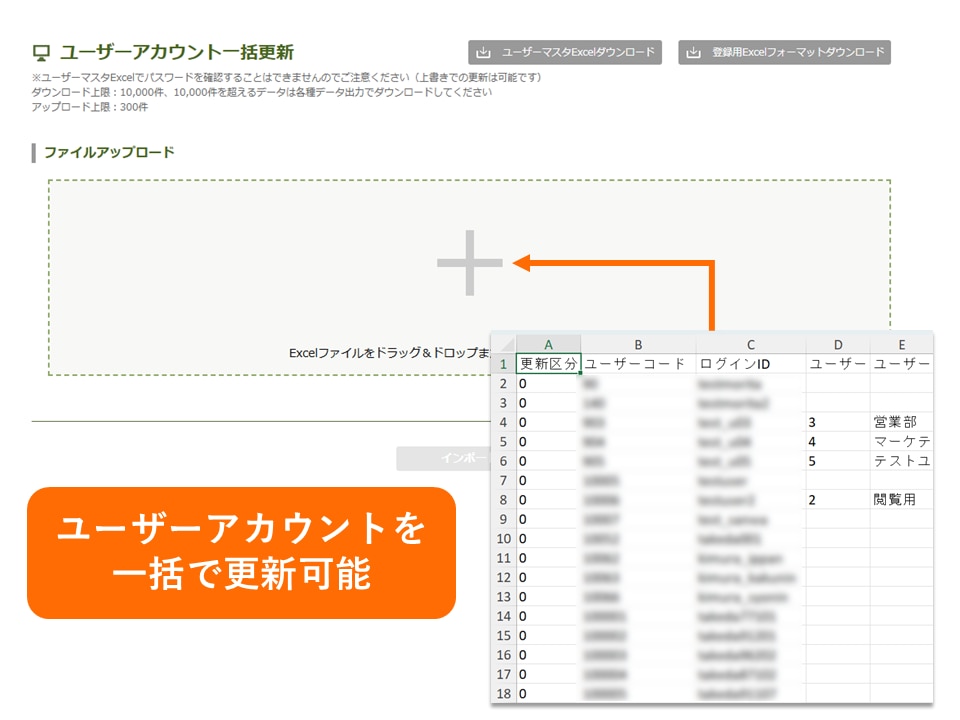Click download icon on ユーザーマスタExcelダウンロード button
960x720 pixels.
[484, 53]
